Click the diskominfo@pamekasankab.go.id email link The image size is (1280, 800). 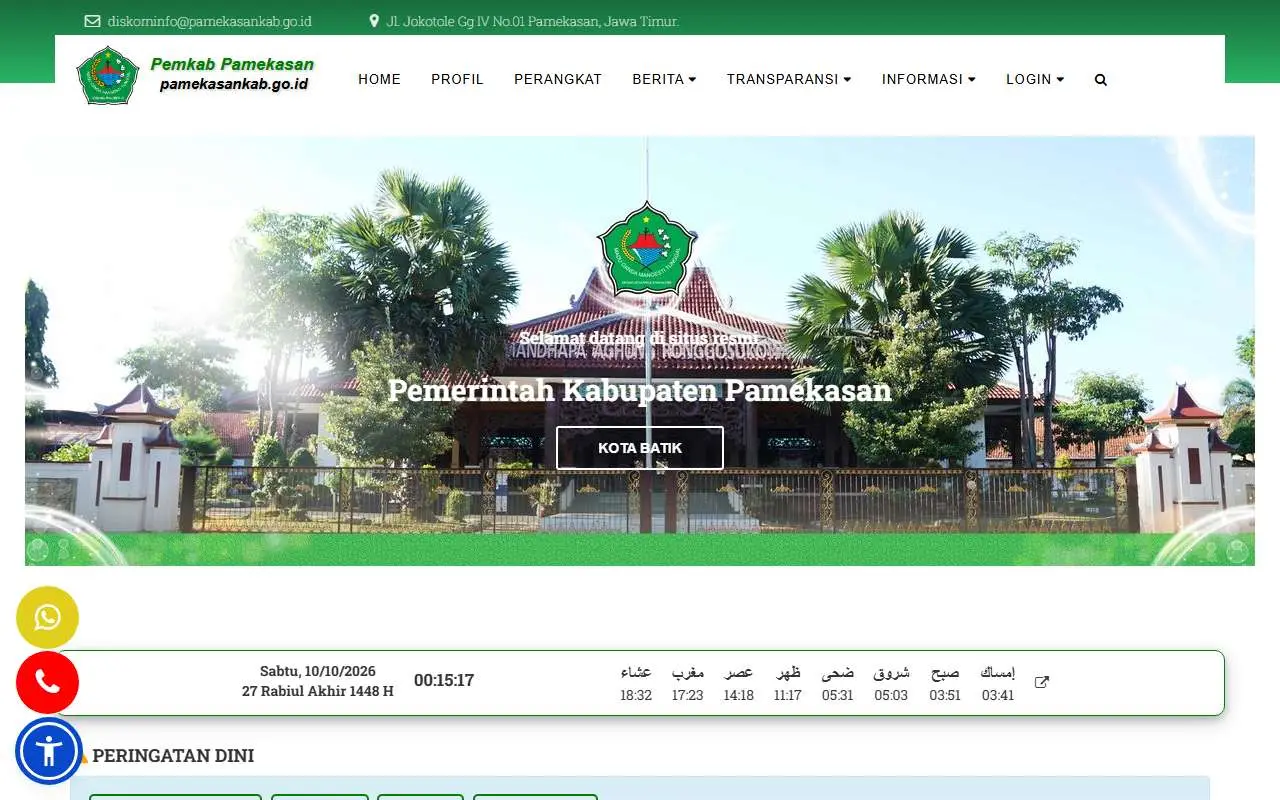coord(210,21)
